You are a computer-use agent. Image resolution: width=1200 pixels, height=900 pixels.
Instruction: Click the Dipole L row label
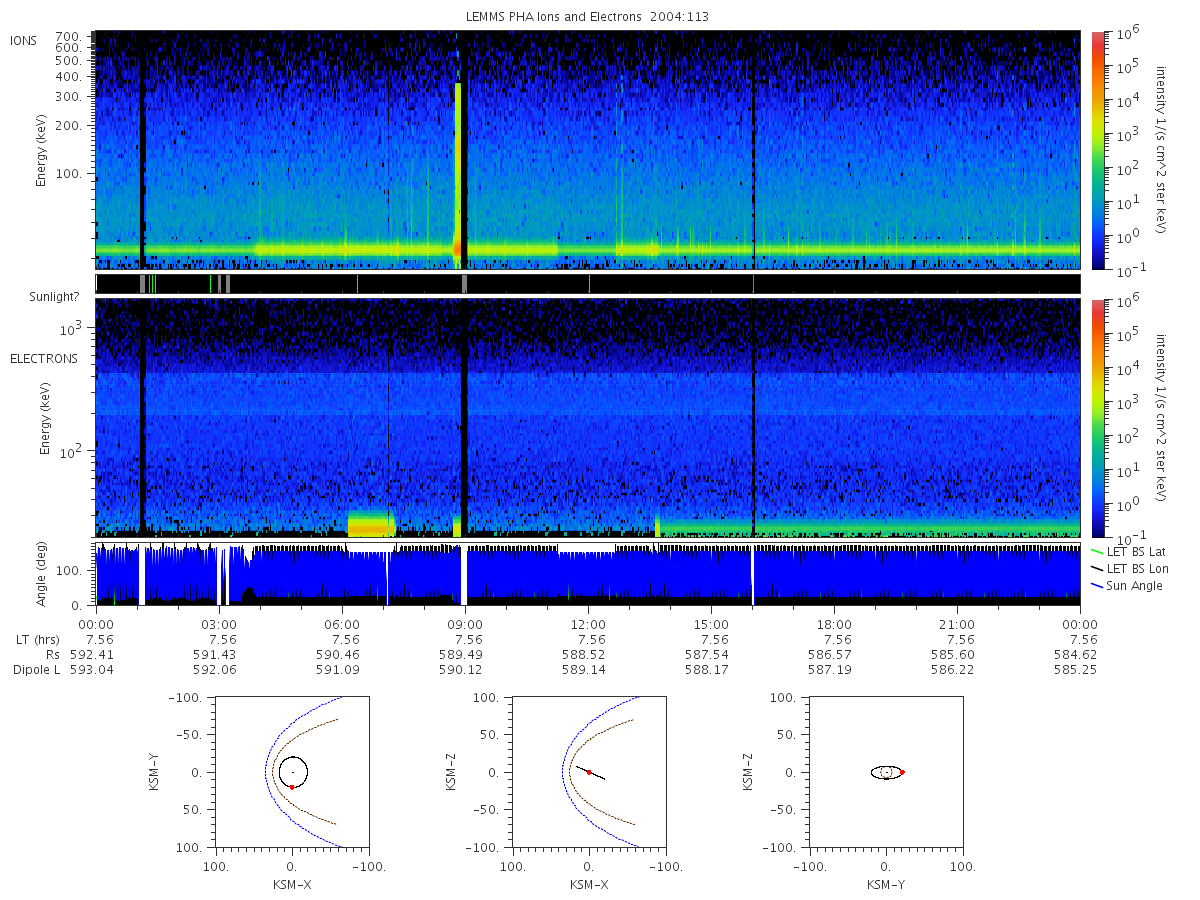point(37,669)
